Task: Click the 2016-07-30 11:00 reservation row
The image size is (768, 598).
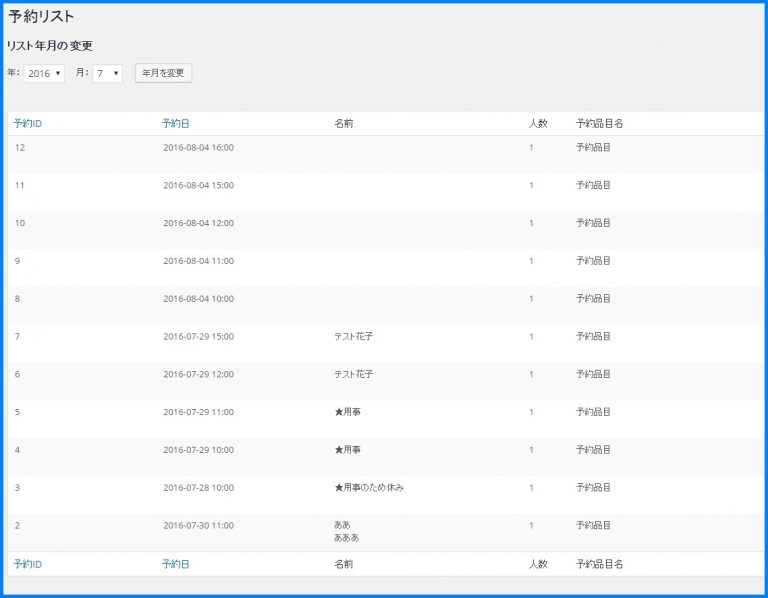Action: 198,525
